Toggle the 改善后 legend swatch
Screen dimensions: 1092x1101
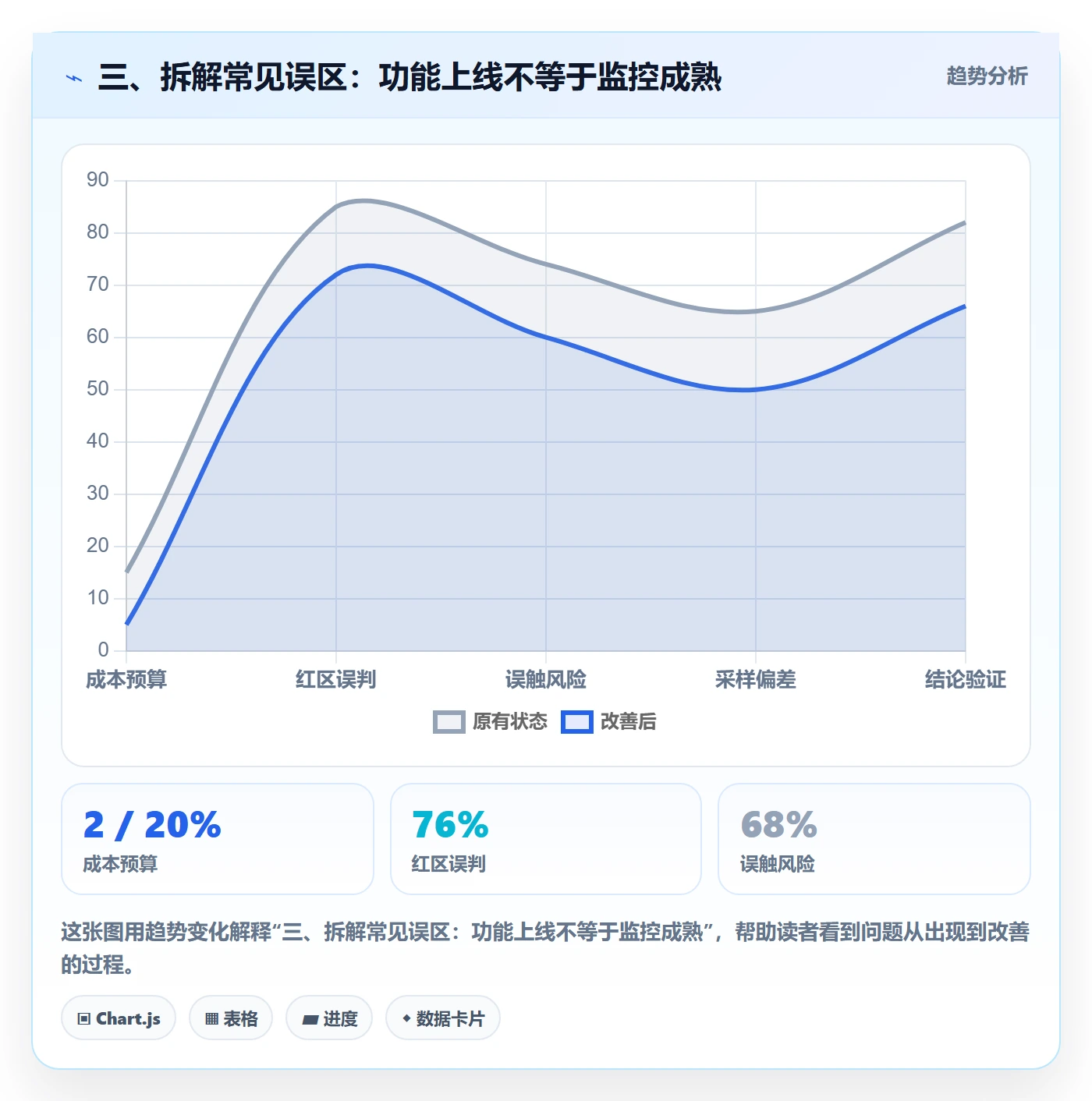pyautogui.click(x=577, y=722)
